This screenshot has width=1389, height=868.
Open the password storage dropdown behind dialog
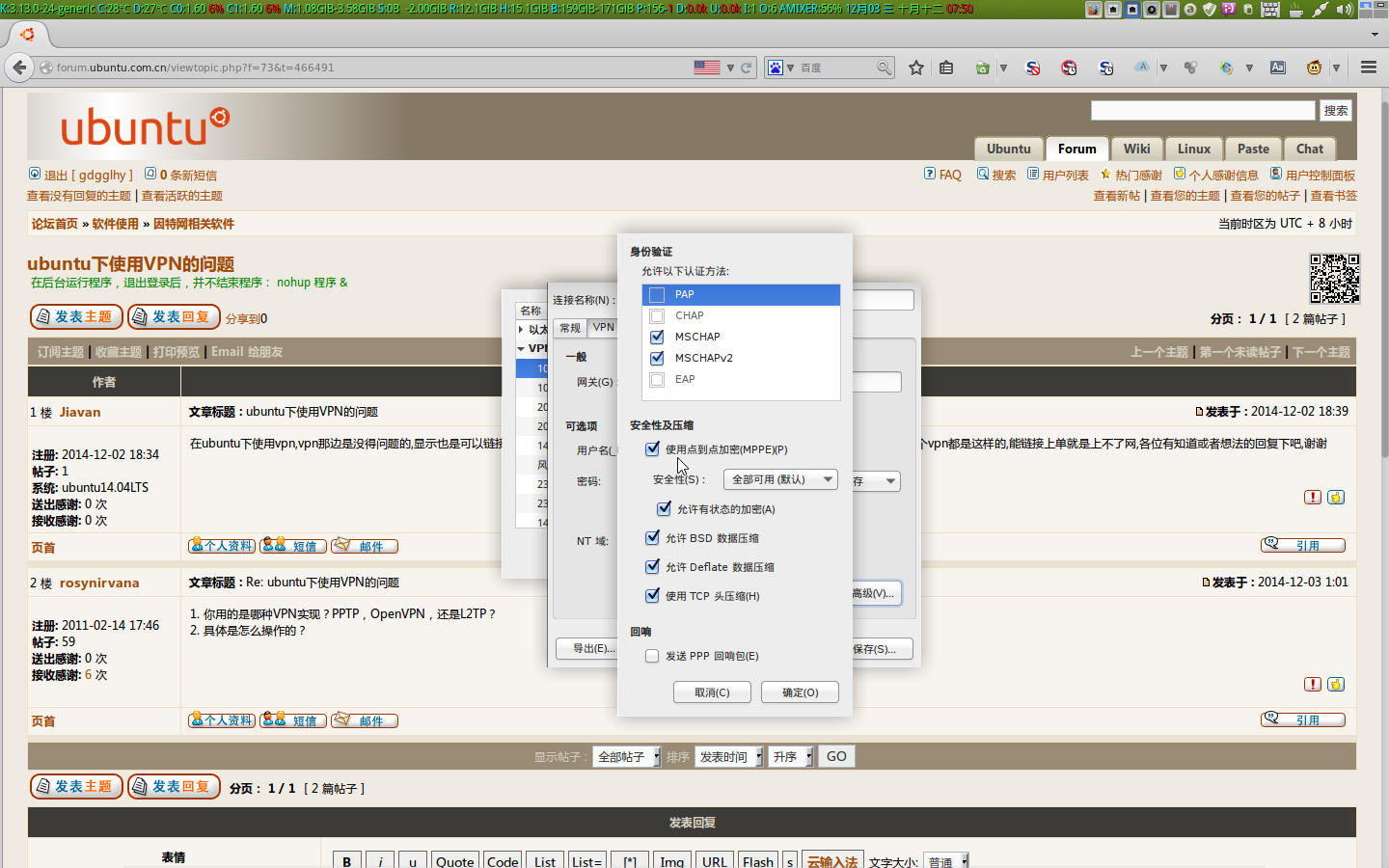876,480
